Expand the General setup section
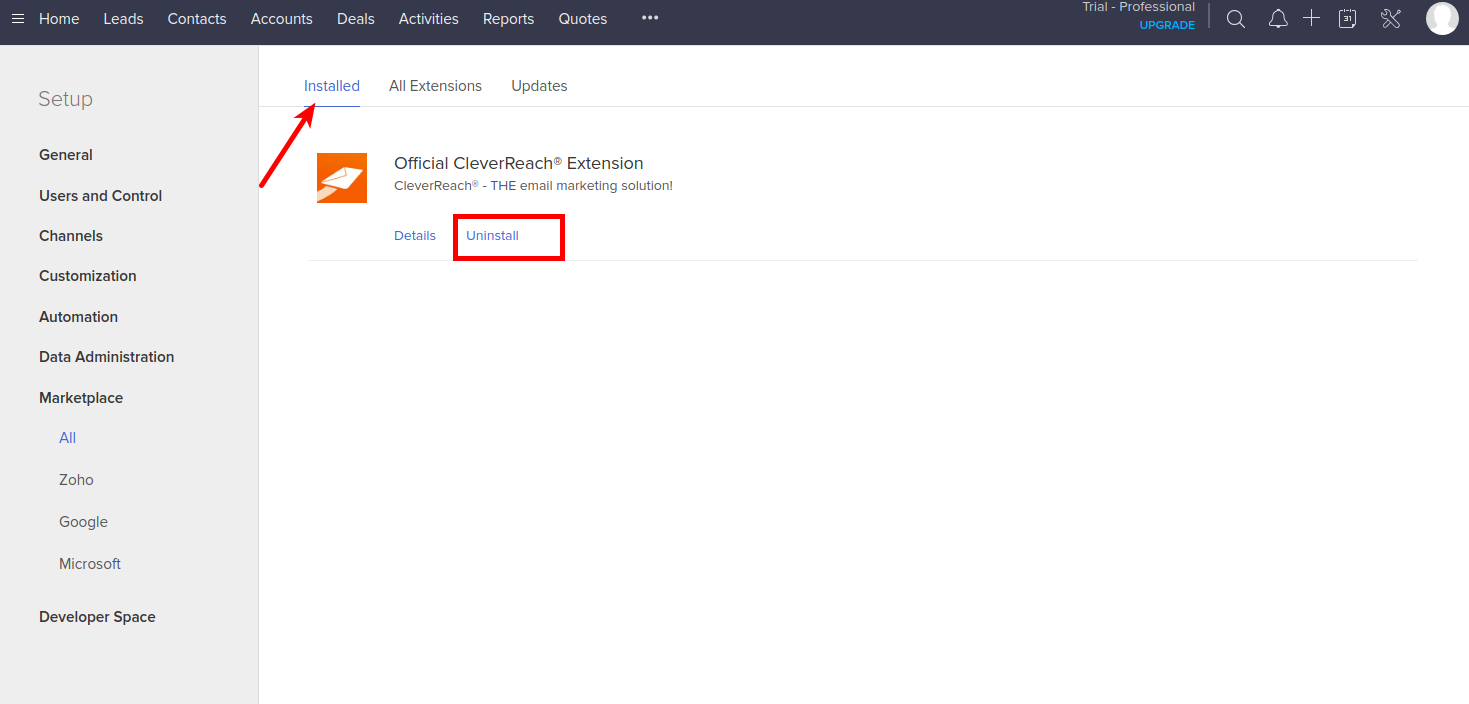Image resolution: width=1469 pixels, height=704 pixels. [x=66, y=155]
